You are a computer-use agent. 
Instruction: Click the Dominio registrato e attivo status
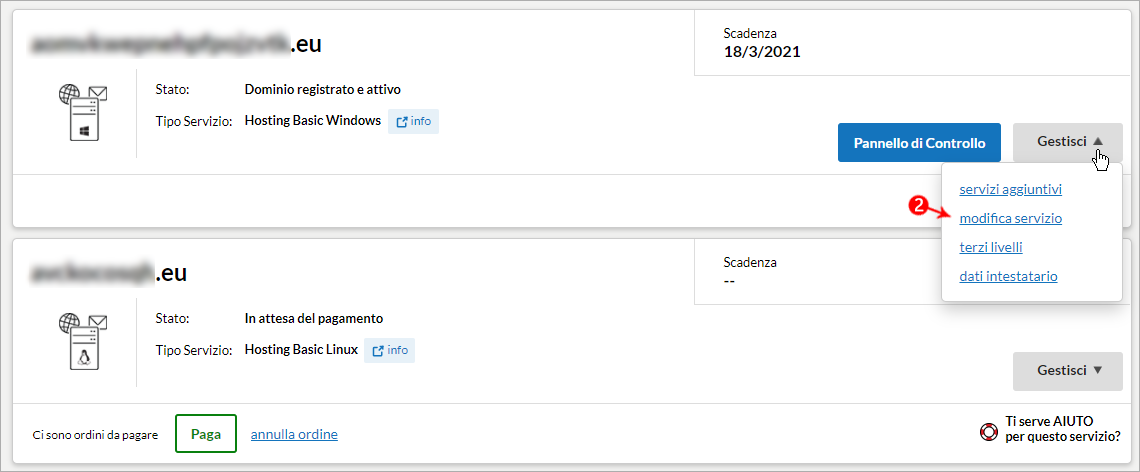pos(323,89)
